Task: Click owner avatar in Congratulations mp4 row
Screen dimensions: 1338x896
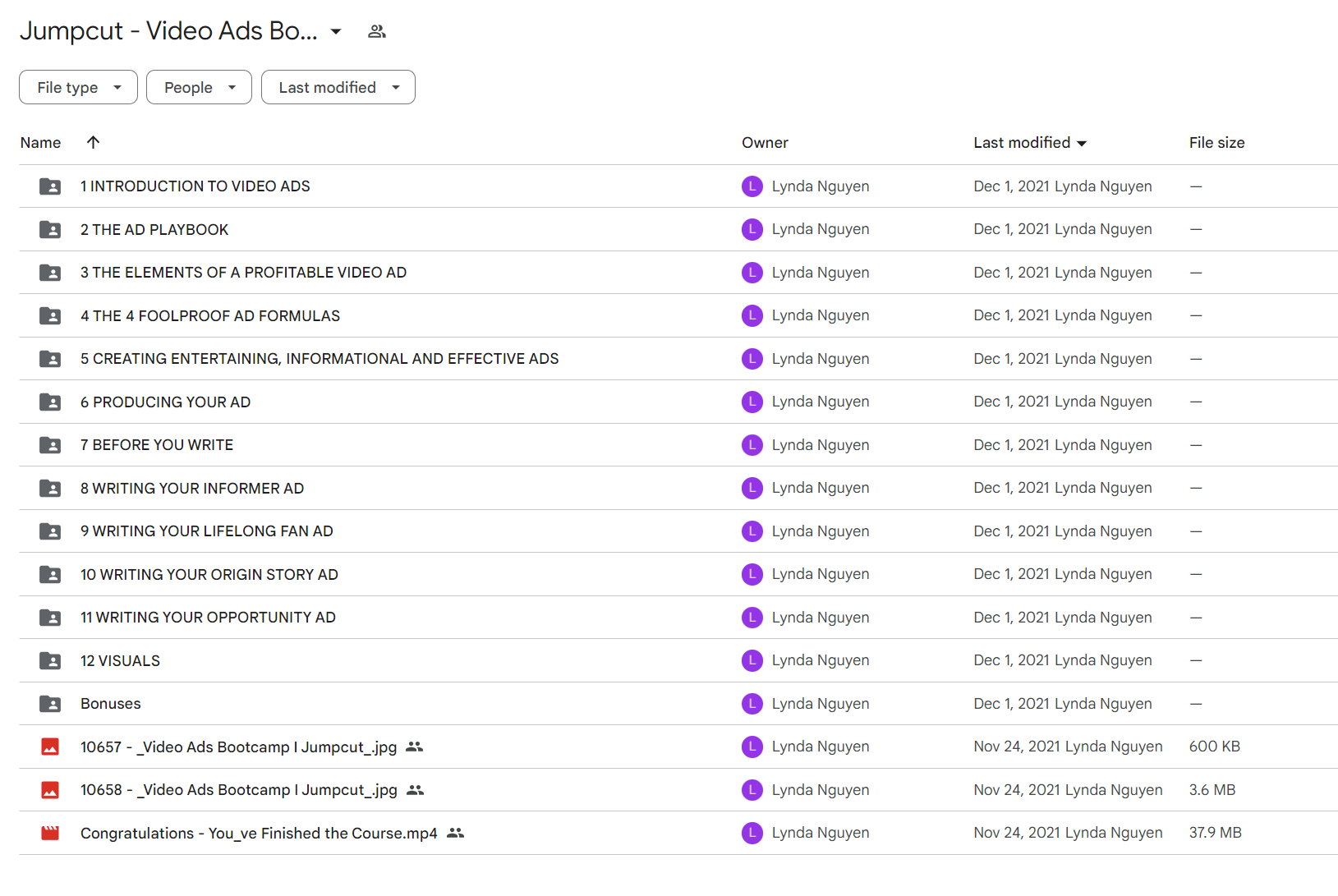Action: tap(752, 833)
